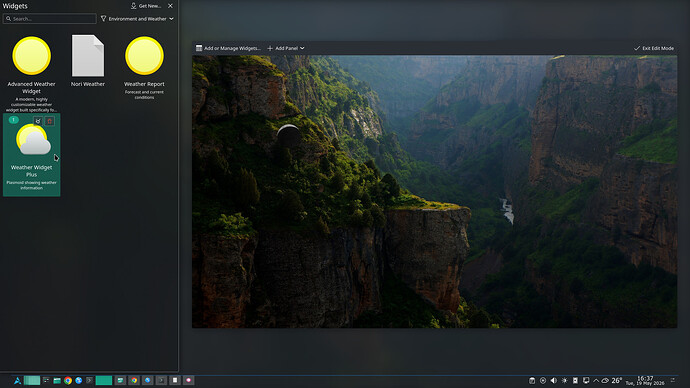Open clipboard tray icon

tap(532, 381)
